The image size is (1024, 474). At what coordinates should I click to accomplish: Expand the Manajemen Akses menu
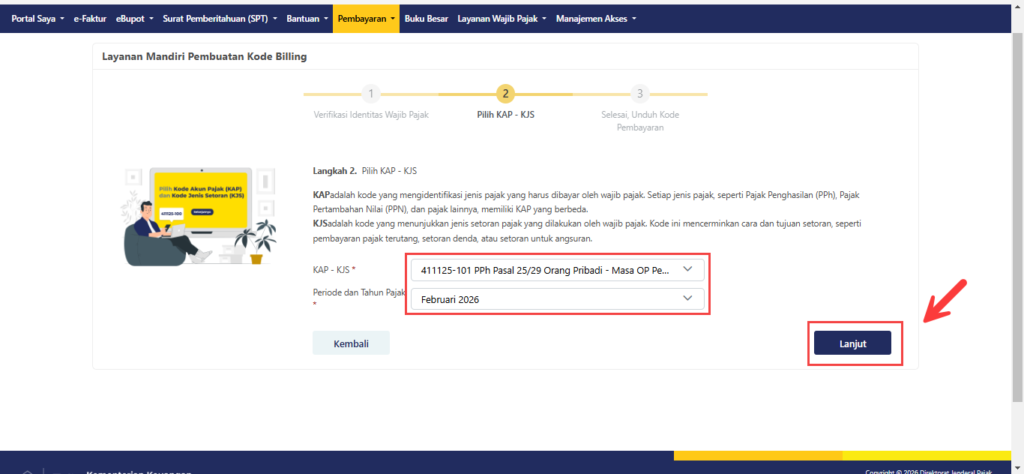point(595,18)
